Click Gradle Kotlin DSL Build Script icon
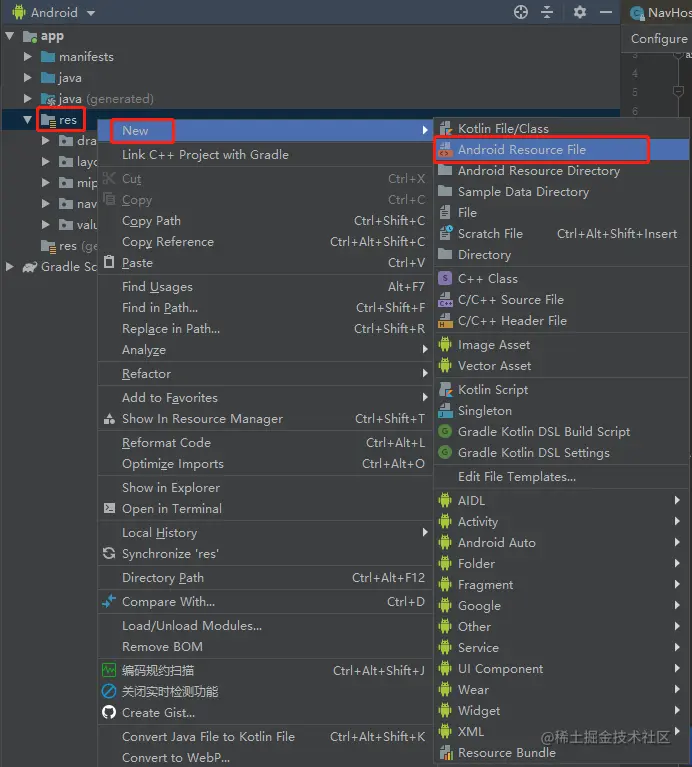 (x=445, y=431)
